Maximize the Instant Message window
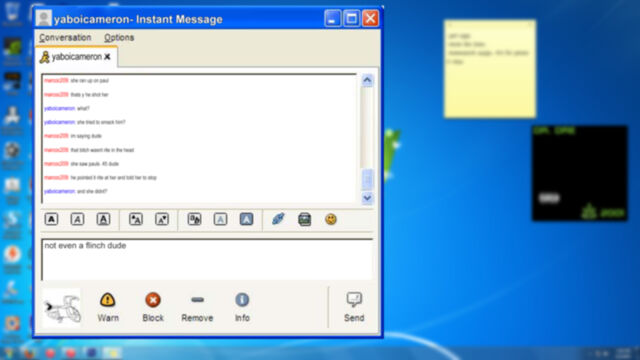Screen dimensions: 640x360 click(x=351, y=18)
